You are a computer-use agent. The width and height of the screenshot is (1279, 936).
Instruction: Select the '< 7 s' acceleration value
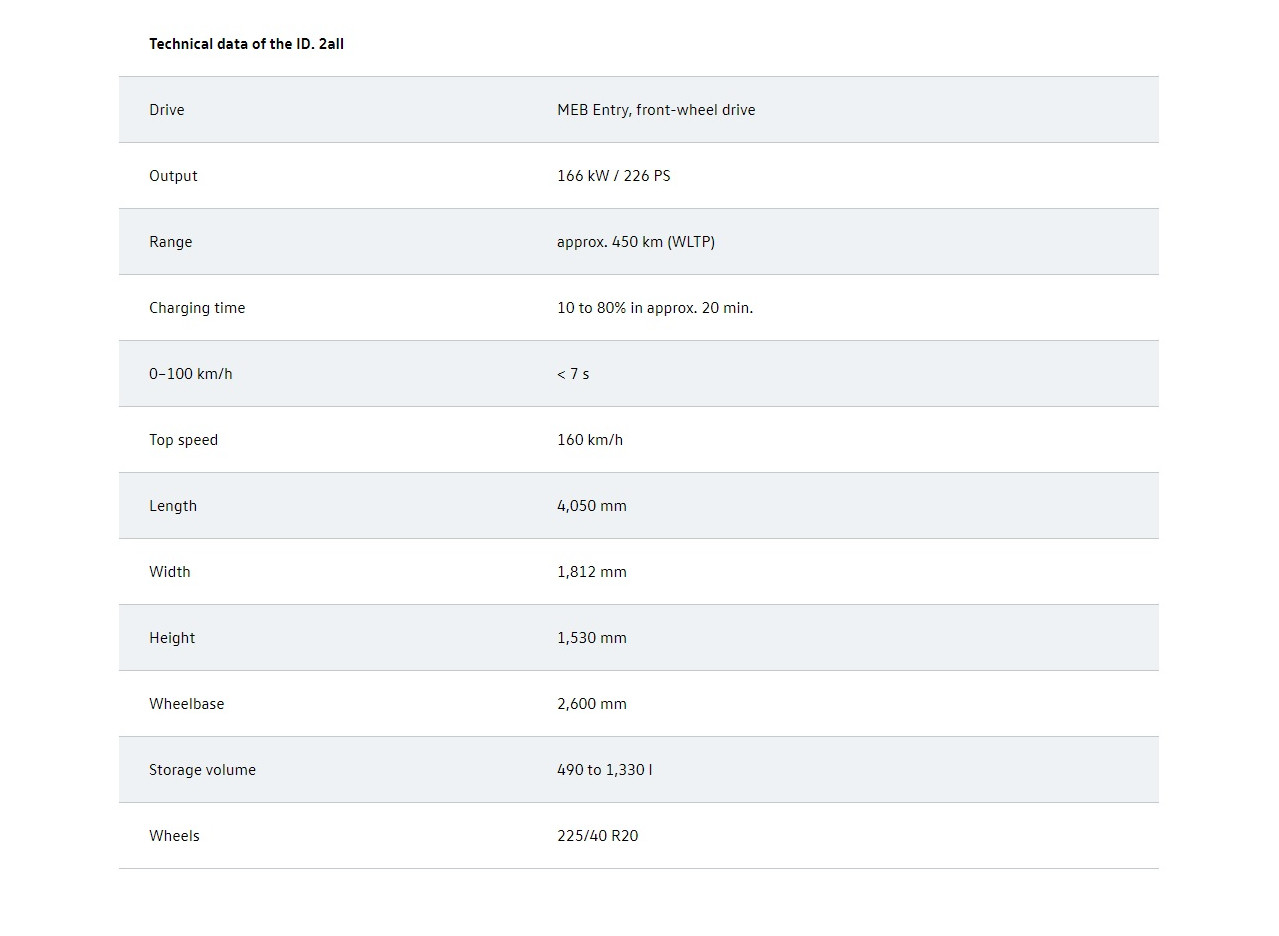pyautogui.click(x=573, y=374)
